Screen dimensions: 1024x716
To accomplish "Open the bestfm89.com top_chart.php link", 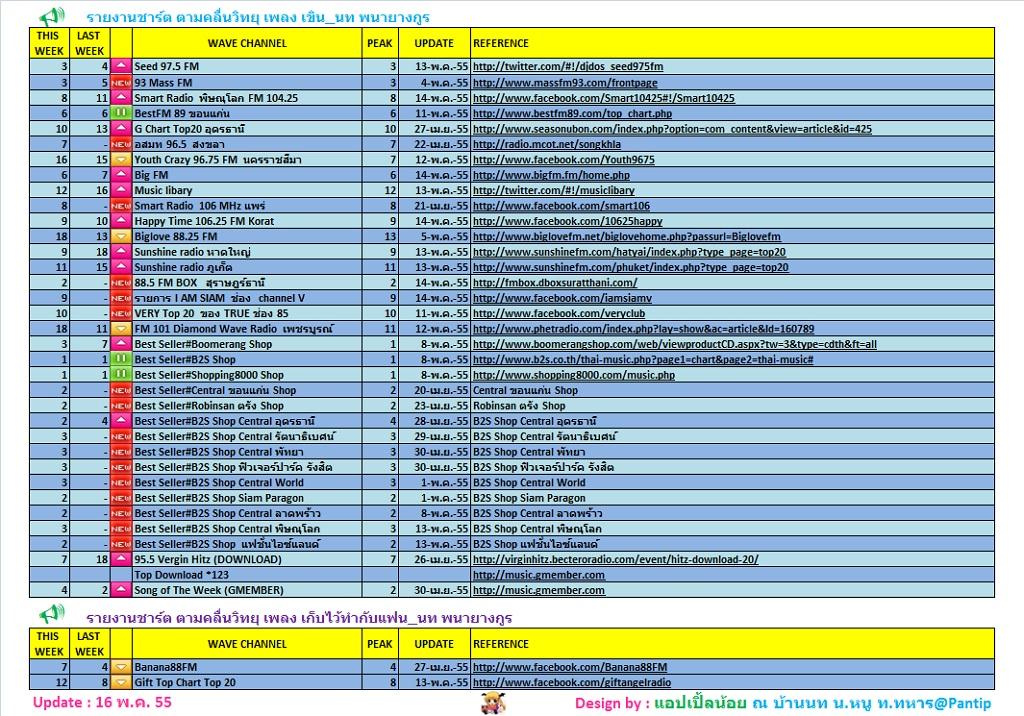I will (572, 114).
